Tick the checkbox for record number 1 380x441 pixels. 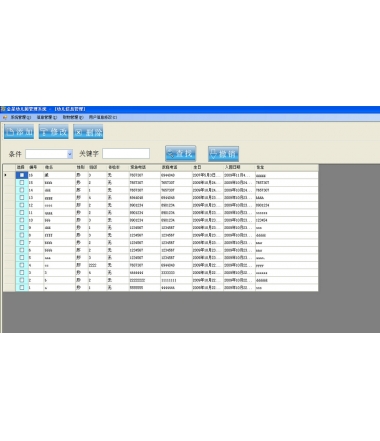pos(22,287)
